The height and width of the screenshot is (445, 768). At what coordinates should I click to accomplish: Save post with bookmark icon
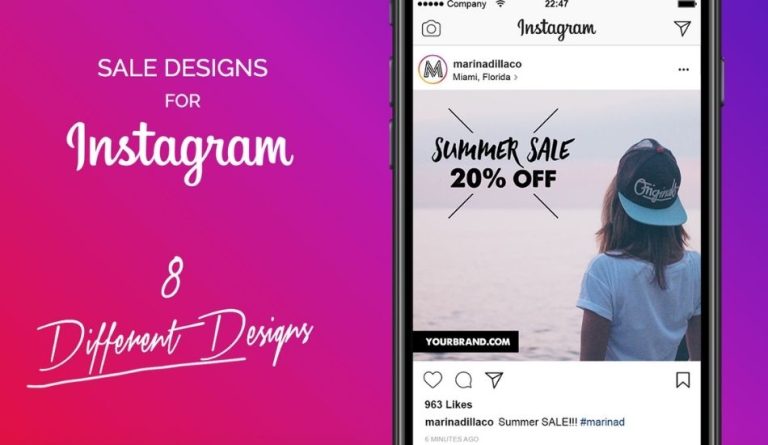click(x=683, y=379)
